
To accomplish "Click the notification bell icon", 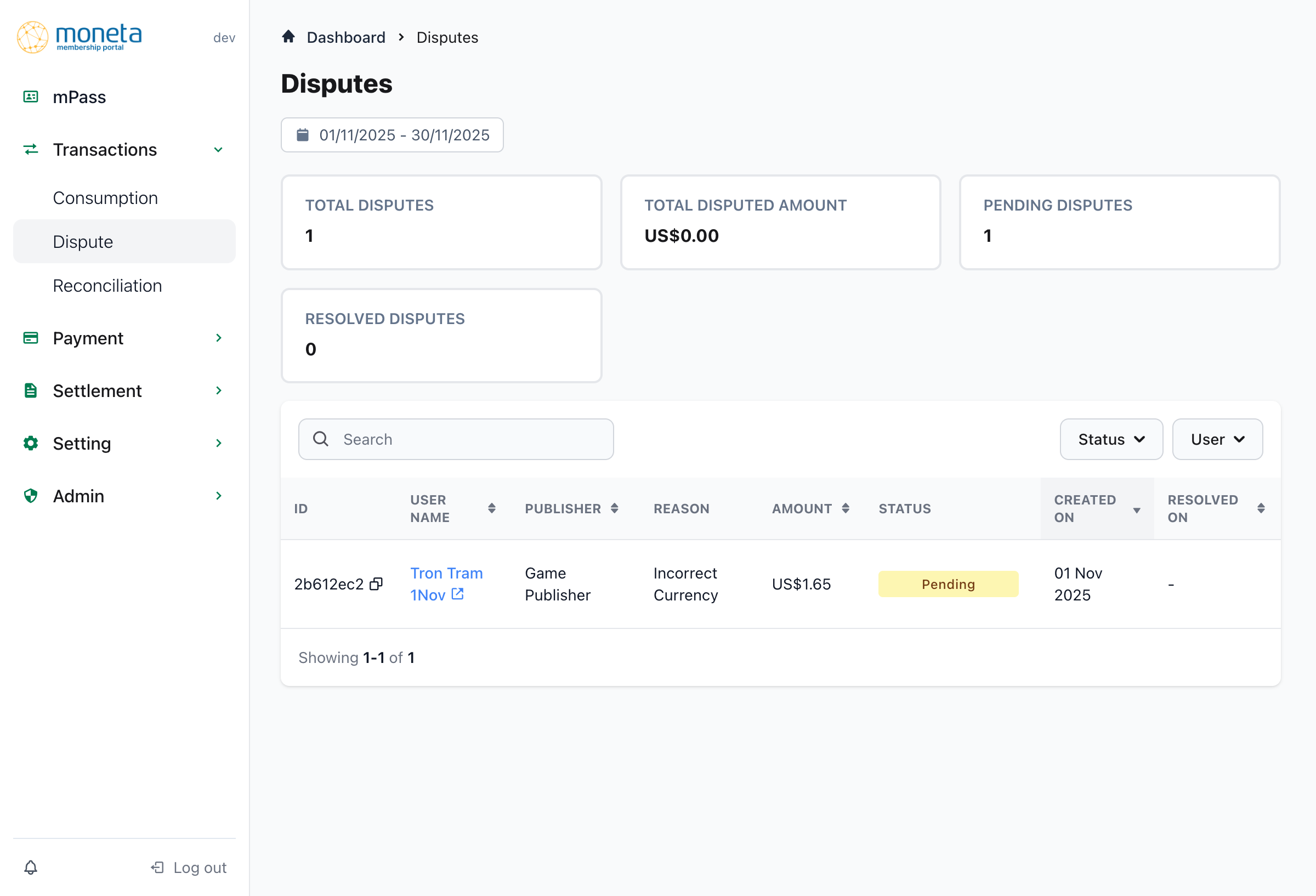I will pyautogui.click(x=31, y=867).
